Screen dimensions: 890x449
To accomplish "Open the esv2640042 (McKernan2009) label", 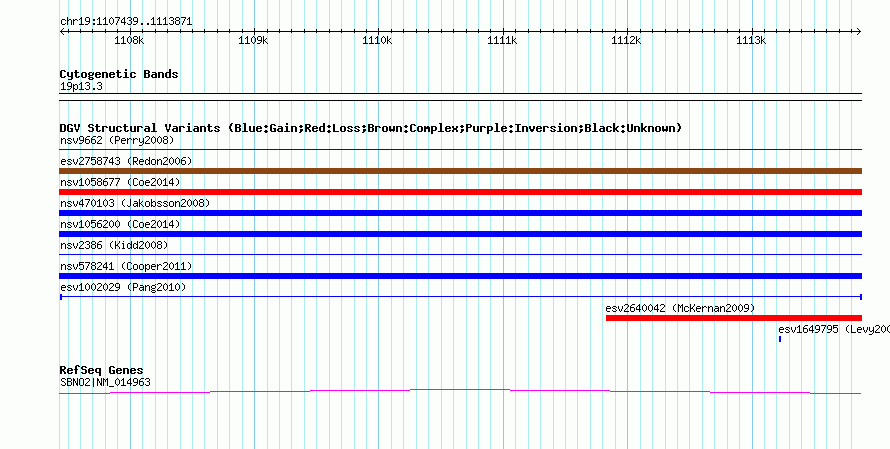I will point(681,308).
